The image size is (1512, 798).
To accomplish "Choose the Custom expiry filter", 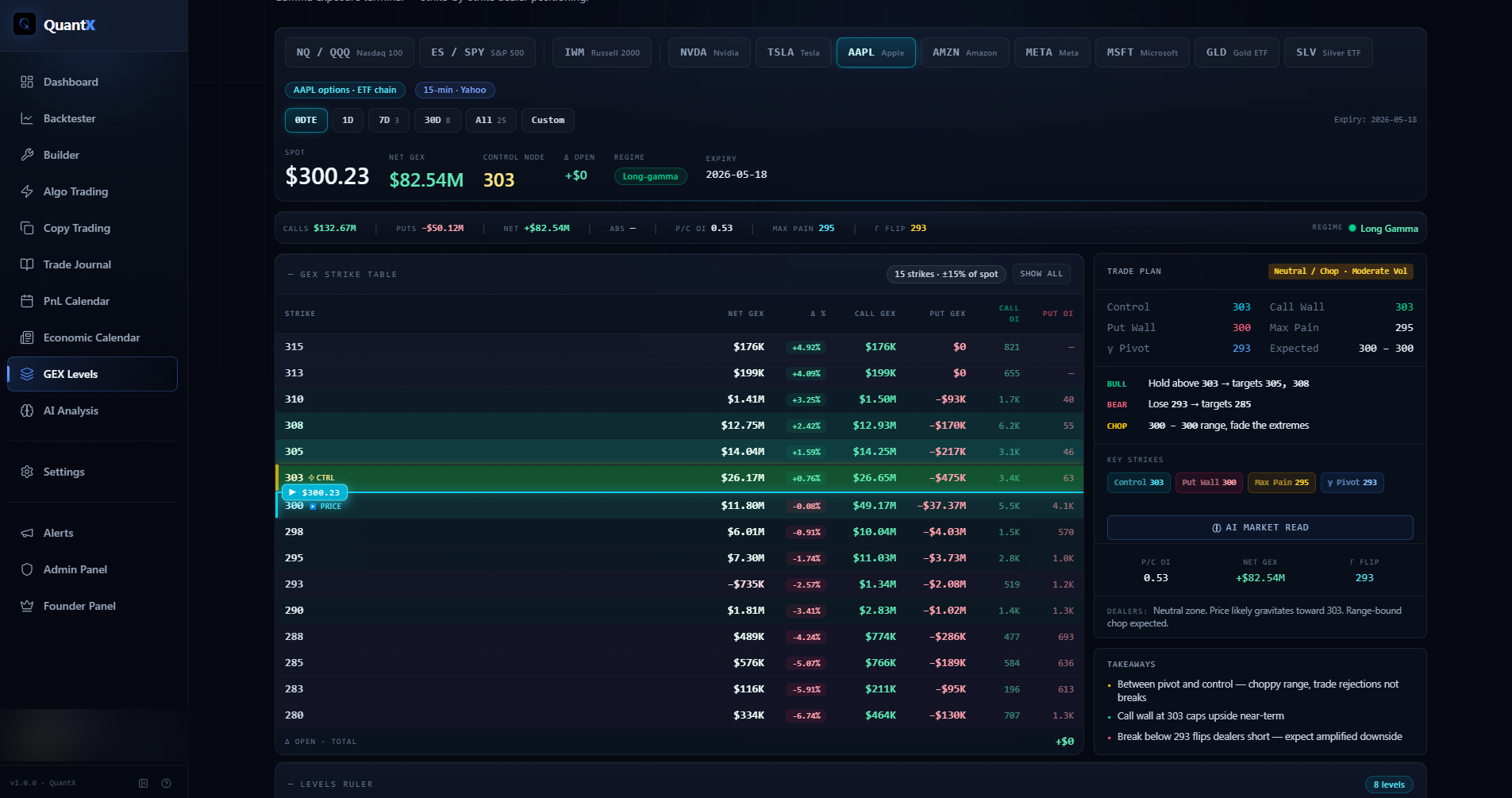I will (548, 120).
